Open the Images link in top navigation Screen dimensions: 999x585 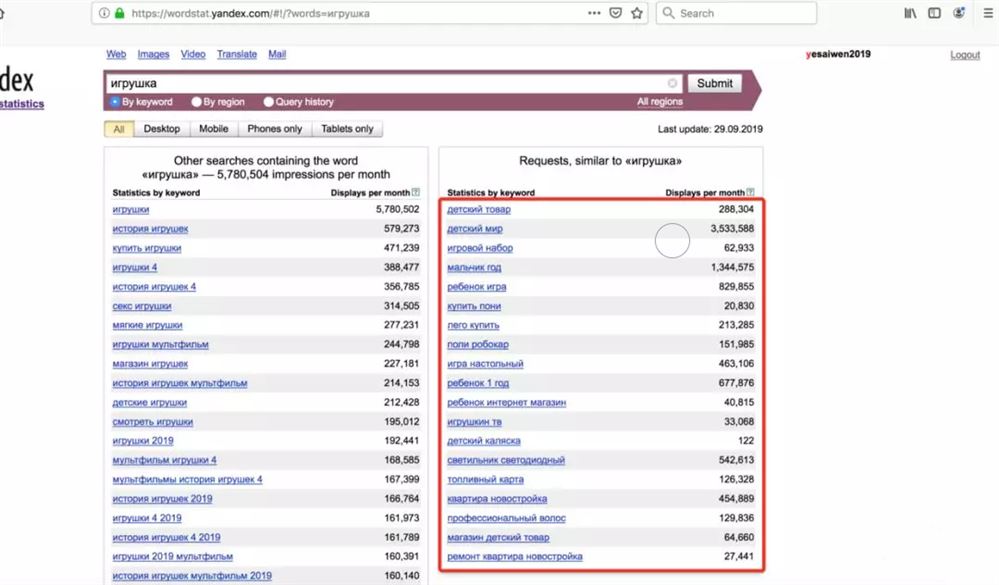coord(154,54)
